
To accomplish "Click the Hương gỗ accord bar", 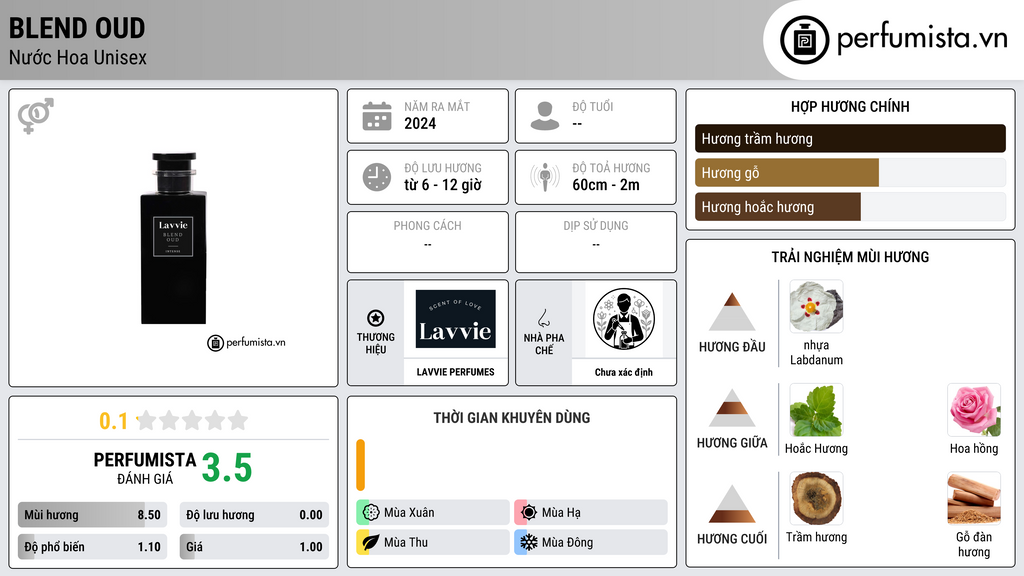I will pos(850,172).
